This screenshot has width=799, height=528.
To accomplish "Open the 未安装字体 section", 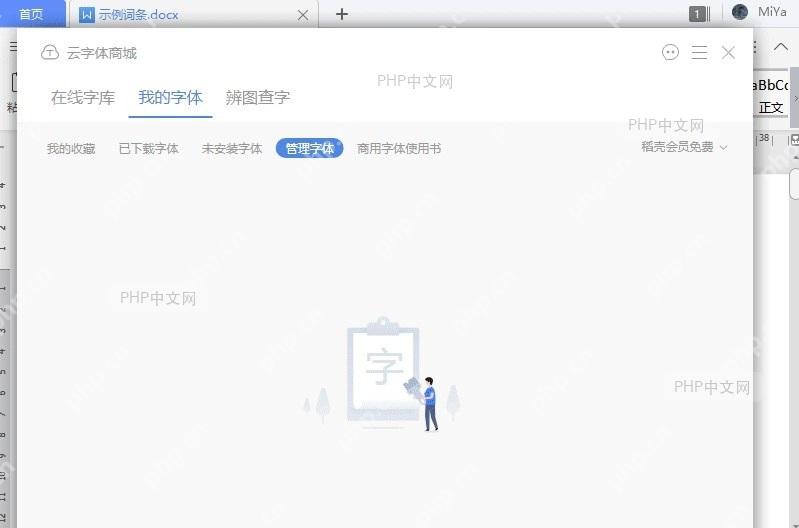I will tap(232, 149).
